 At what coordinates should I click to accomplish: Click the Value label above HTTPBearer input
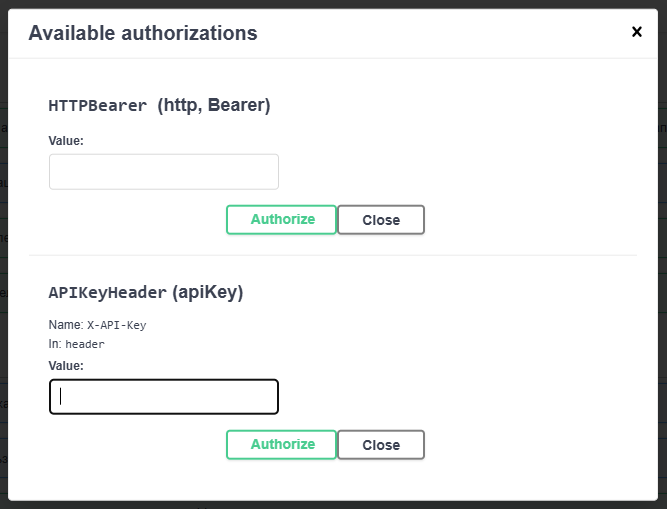pos(66,141)
